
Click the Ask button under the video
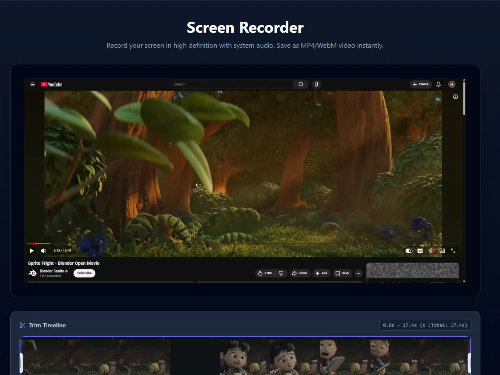click(x=321, y=273)
